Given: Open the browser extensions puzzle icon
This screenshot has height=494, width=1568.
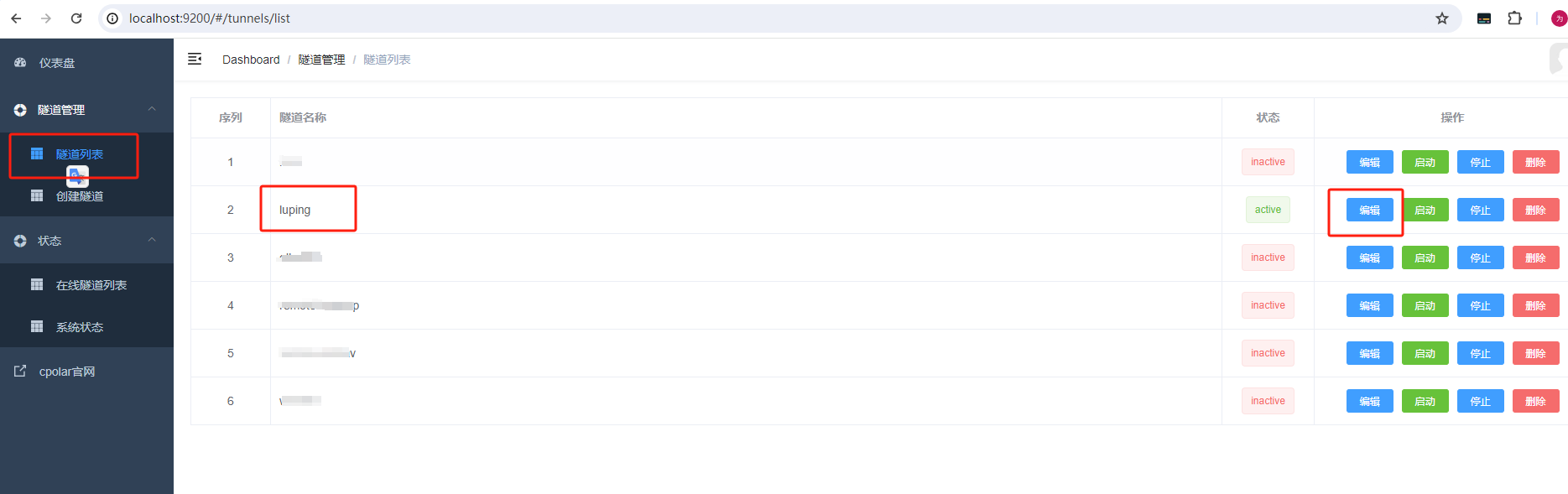Looking at the screenshot, I should pos(1514,18).
